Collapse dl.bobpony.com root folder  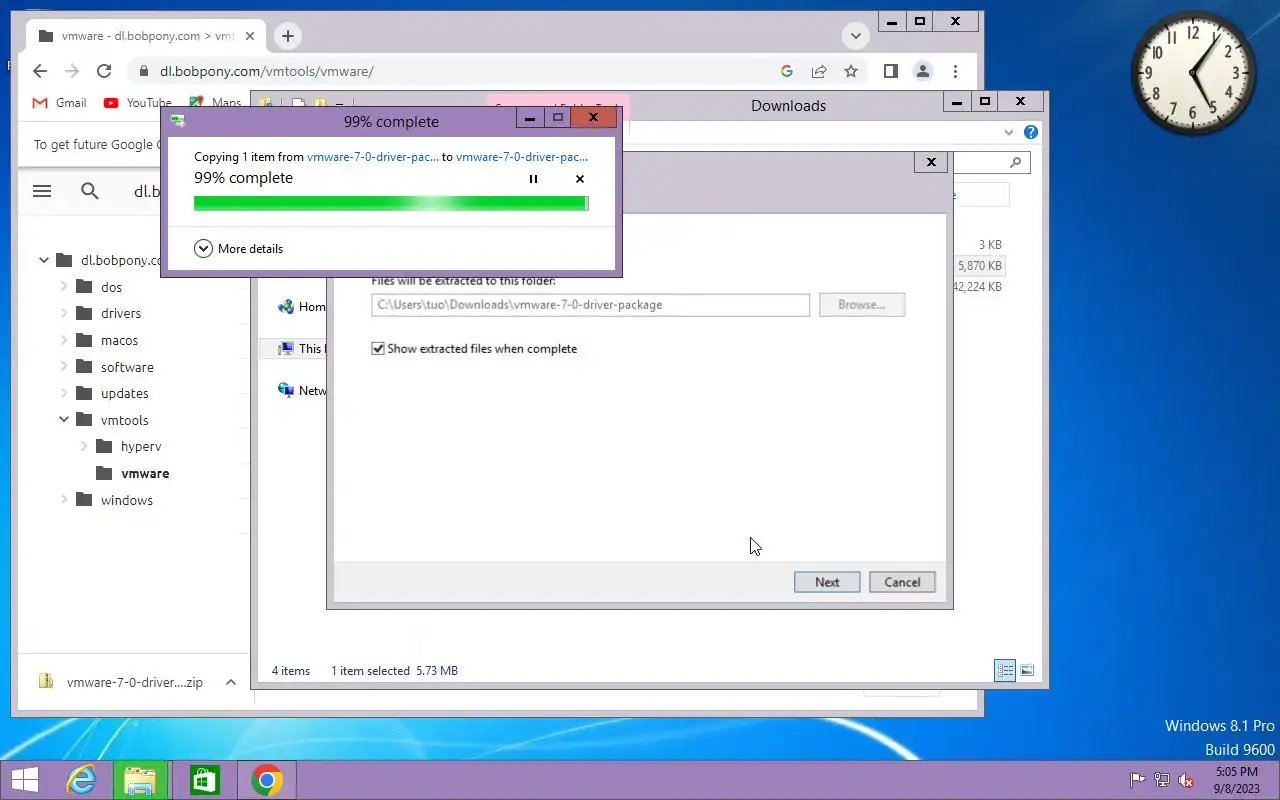pos(44,260)
